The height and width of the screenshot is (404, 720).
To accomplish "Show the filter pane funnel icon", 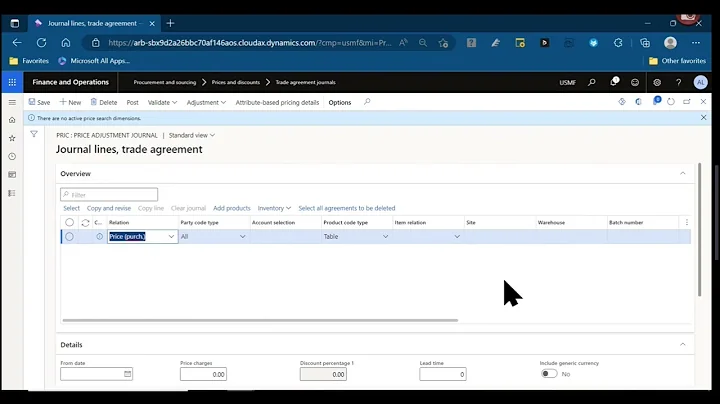I will pos(34,134).
